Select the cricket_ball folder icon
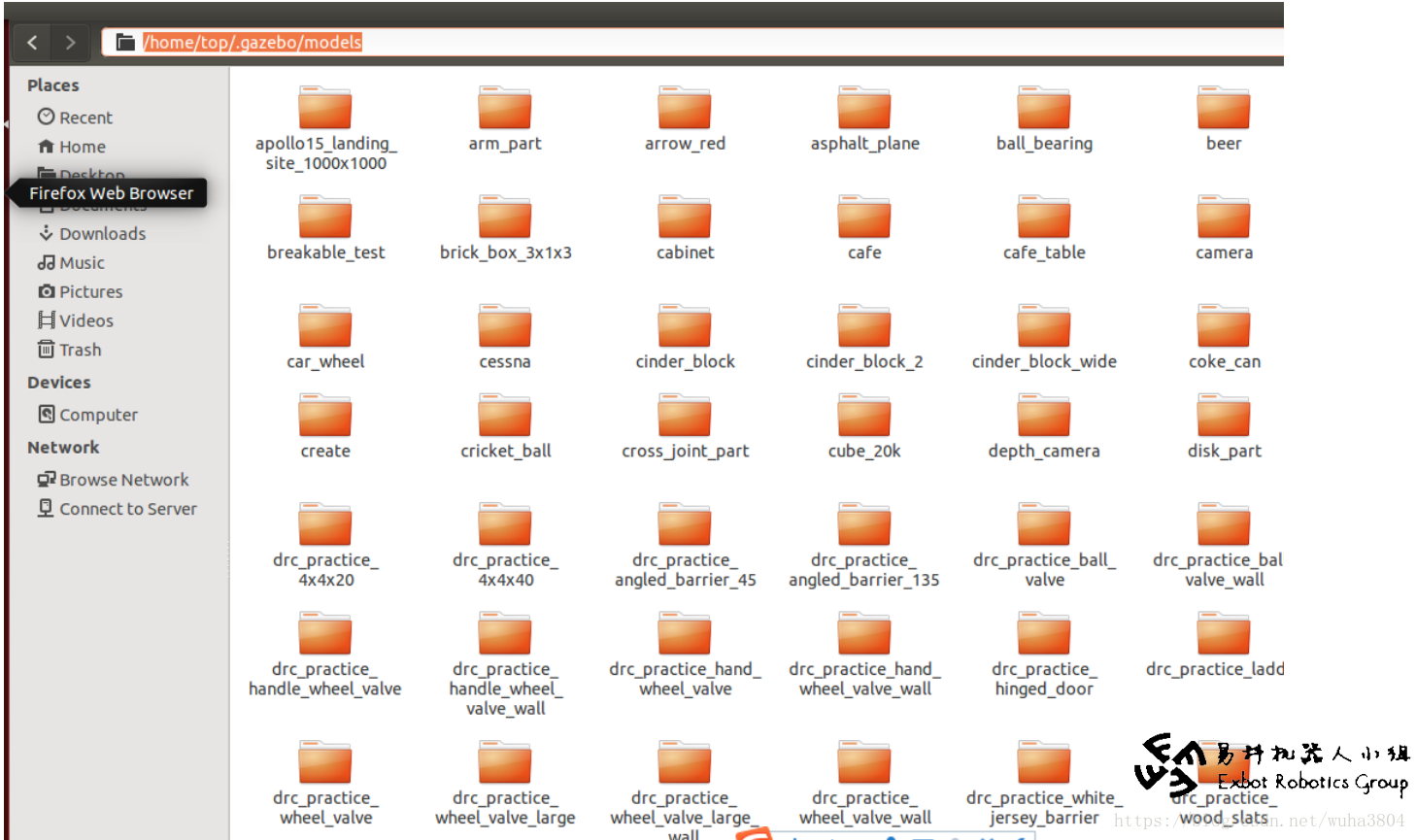Image resolution: width=1416 pixels, height=840 pixels. pyautogui.click(x=505, y=415)
